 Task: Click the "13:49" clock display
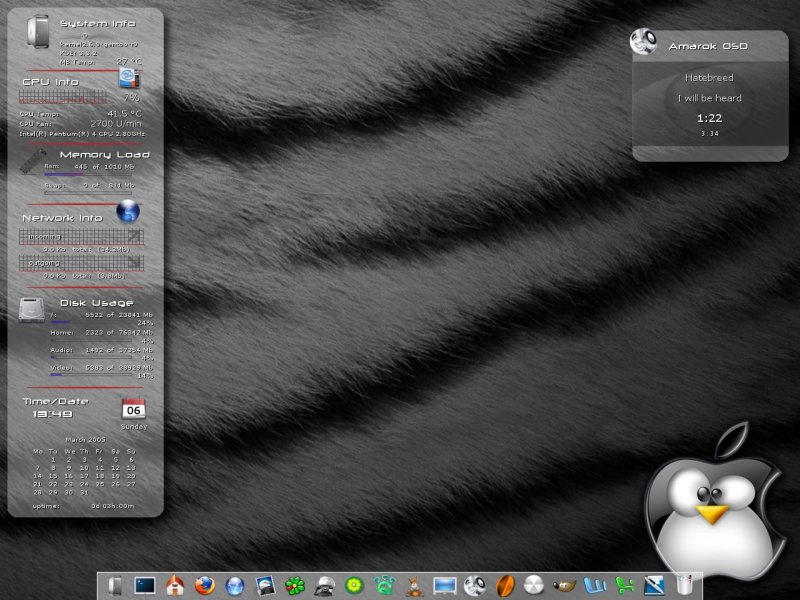coord(53,414)
